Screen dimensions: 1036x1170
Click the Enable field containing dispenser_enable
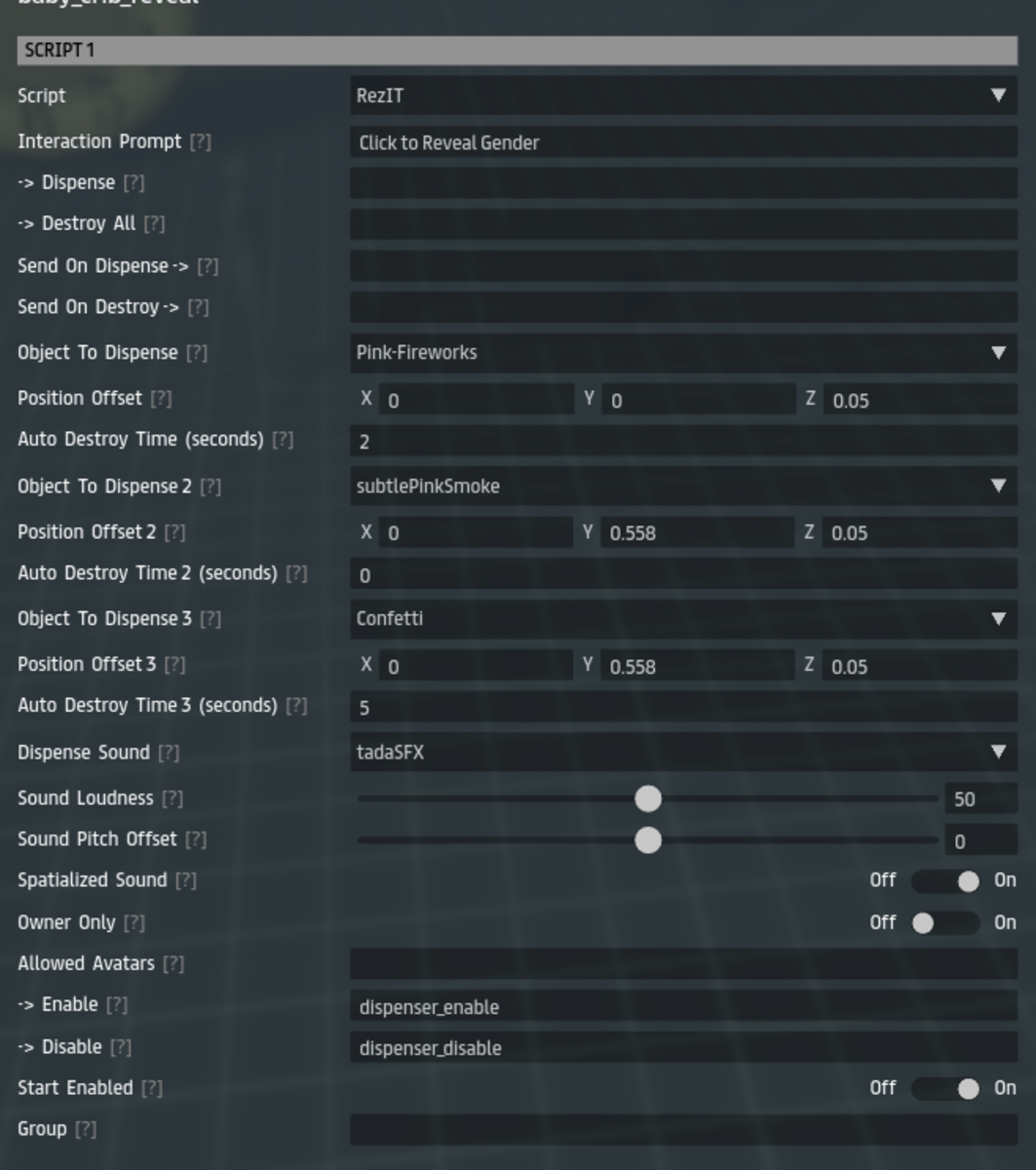click(683, 1006)
